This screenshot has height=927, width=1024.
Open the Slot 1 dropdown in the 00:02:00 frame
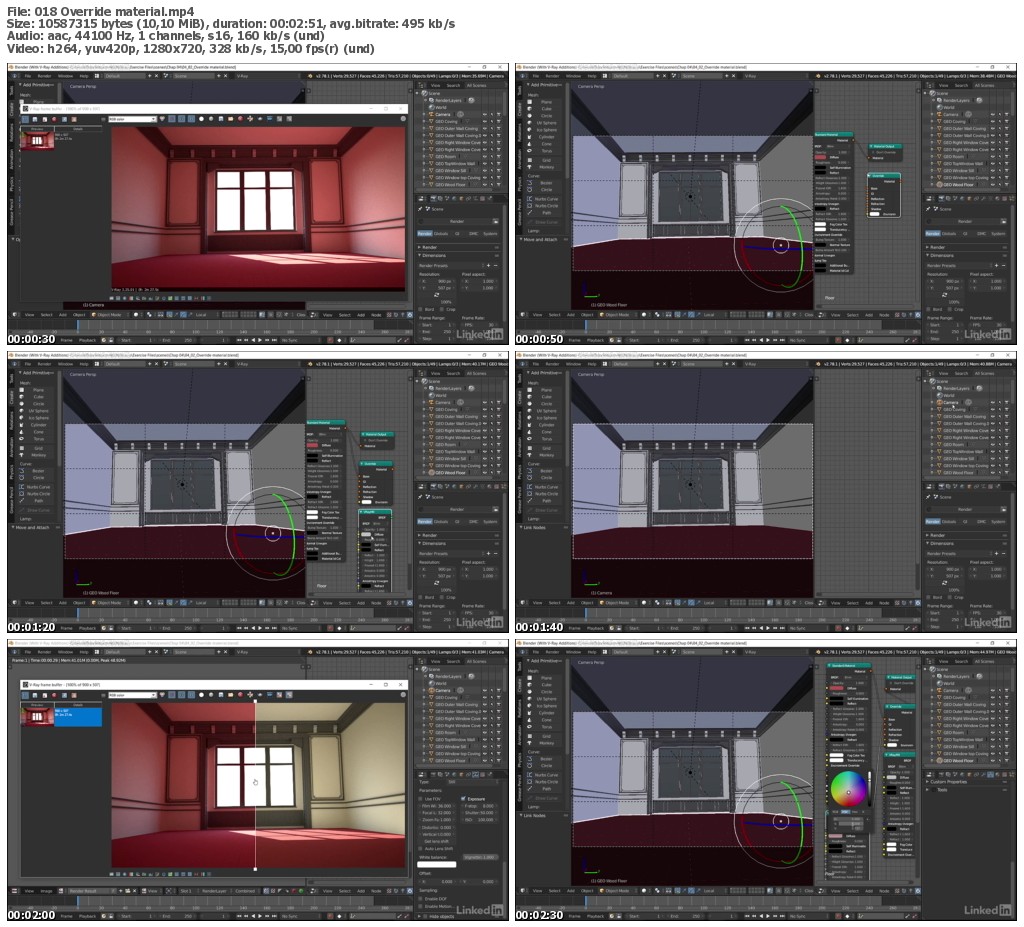[x=187, y=891]
